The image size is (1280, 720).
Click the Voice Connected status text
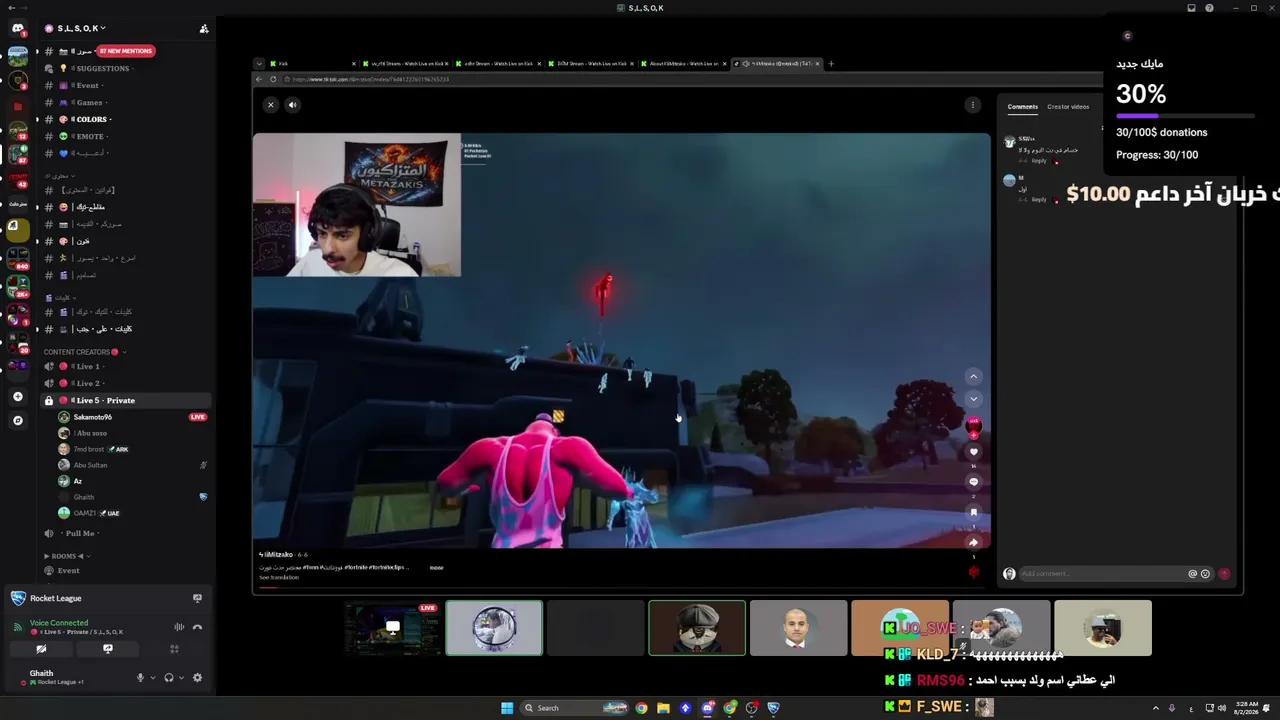(x=59, y=623)
